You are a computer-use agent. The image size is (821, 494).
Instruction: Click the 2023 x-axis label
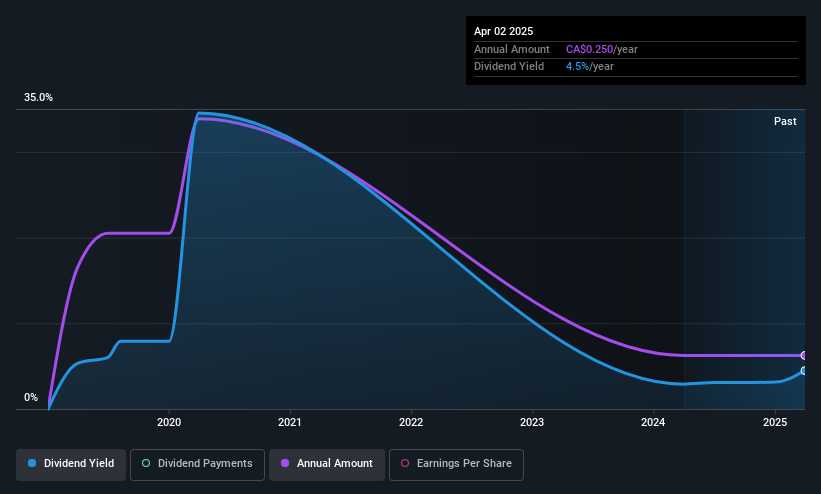point(532,422)
